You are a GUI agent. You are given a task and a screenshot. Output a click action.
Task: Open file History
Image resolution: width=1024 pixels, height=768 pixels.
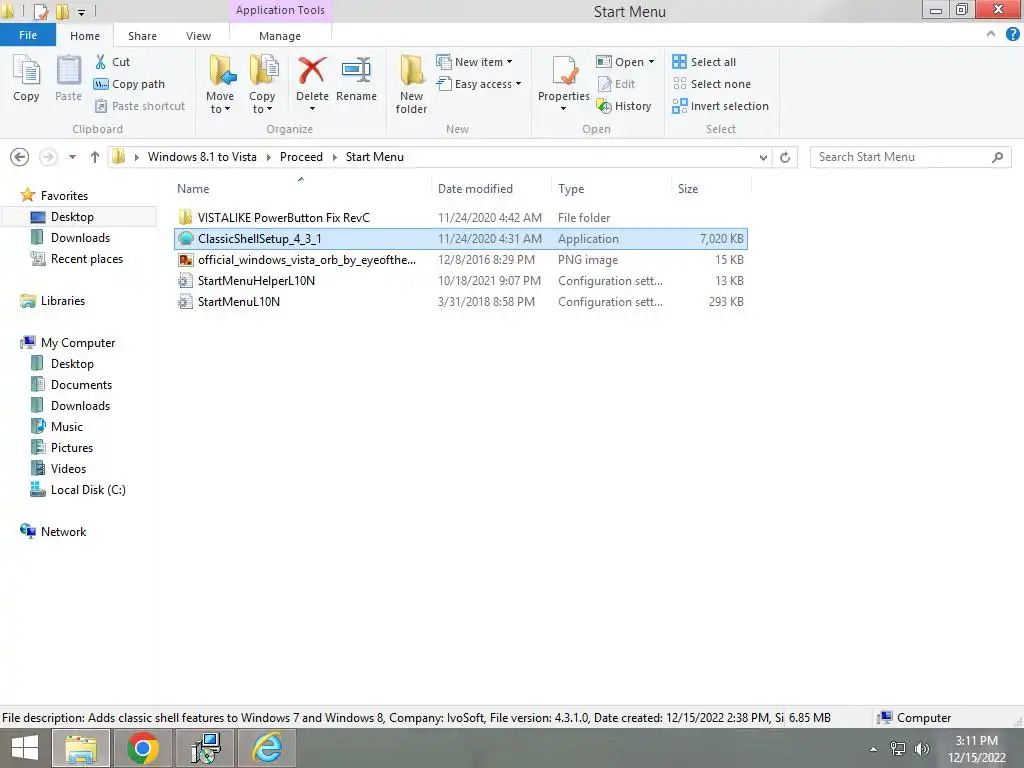click(x=624, y=106)
